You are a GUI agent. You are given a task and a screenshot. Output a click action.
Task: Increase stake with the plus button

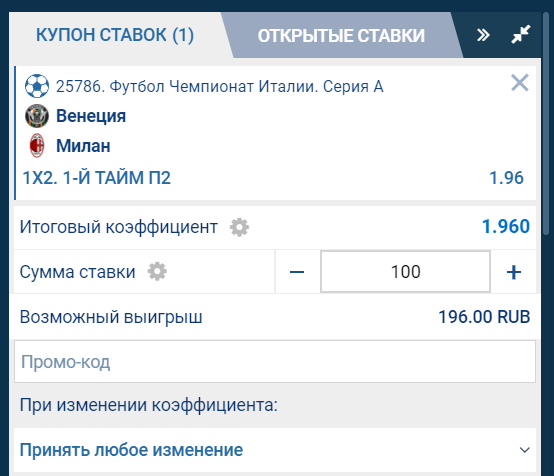tap(513, 272)
